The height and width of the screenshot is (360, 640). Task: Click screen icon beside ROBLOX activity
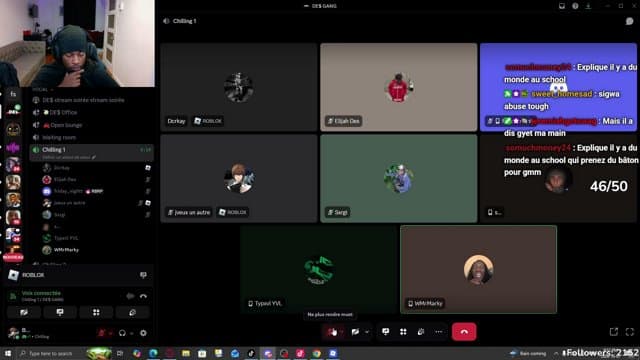143,275
